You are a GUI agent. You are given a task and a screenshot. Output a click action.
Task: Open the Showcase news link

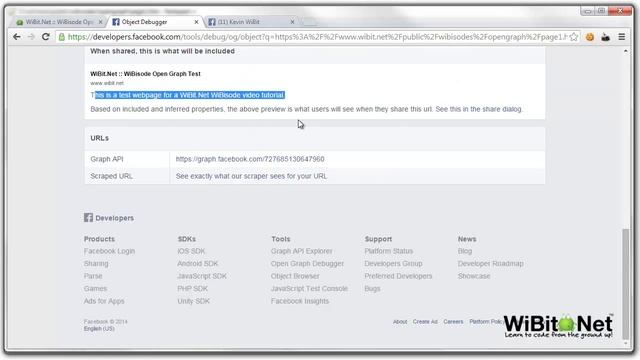[474, 276]
